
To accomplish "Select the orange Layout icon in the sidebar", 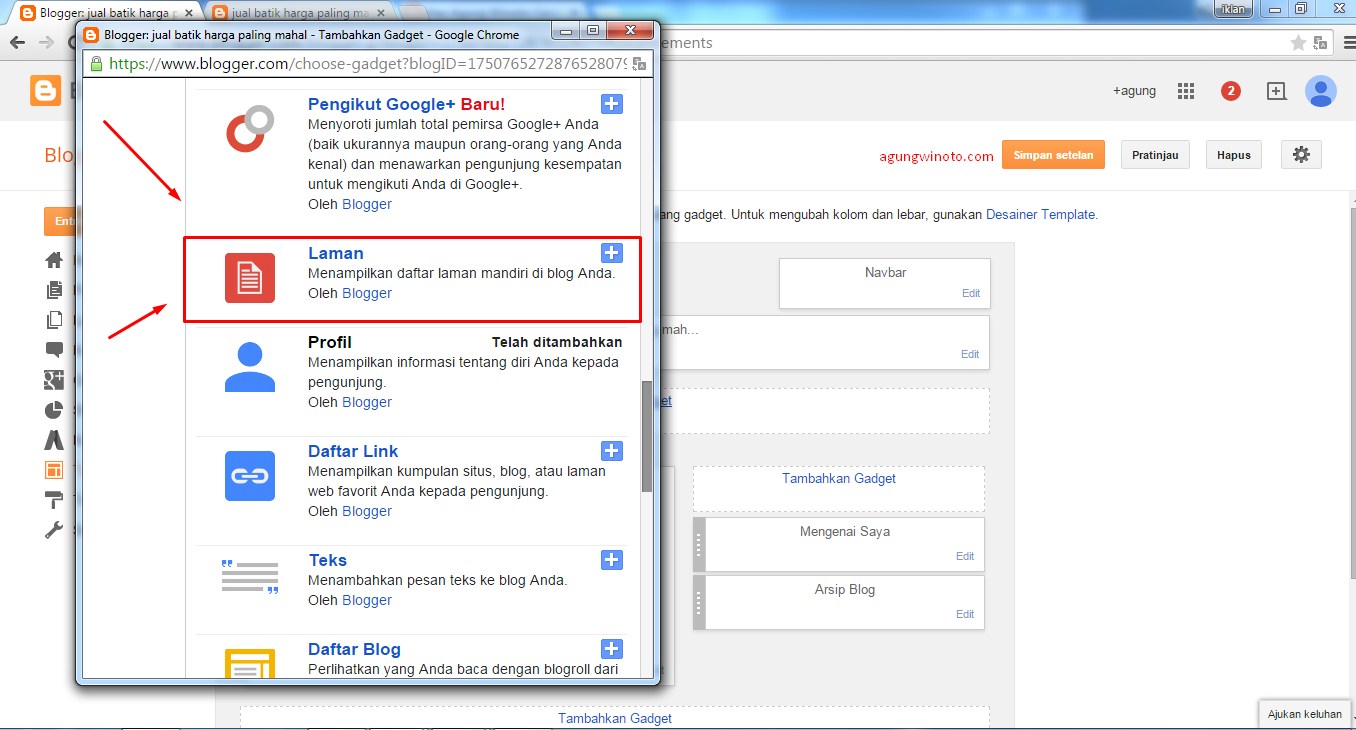I will pos(54,470).
